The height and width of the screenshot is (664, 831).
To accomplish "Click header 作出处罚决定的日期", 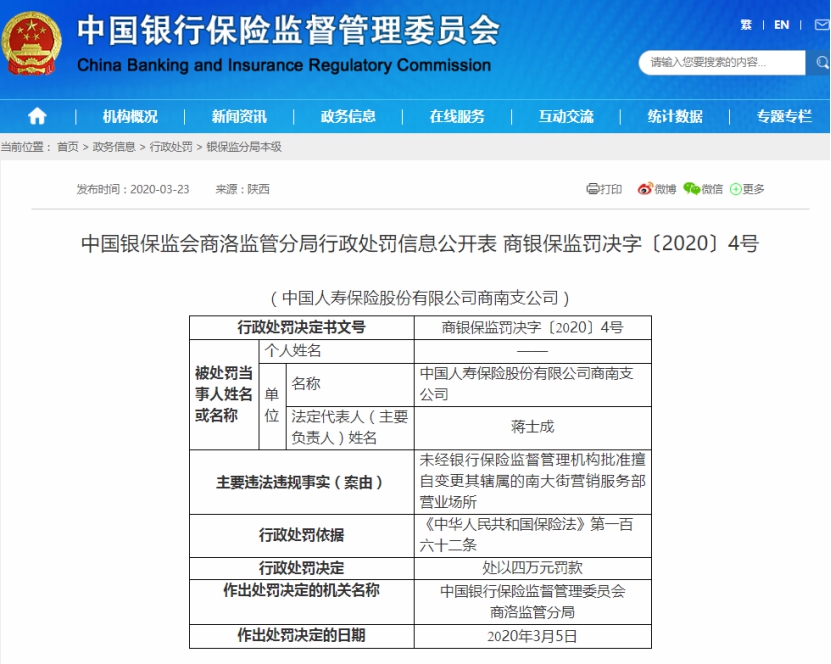I will [302, 636].
